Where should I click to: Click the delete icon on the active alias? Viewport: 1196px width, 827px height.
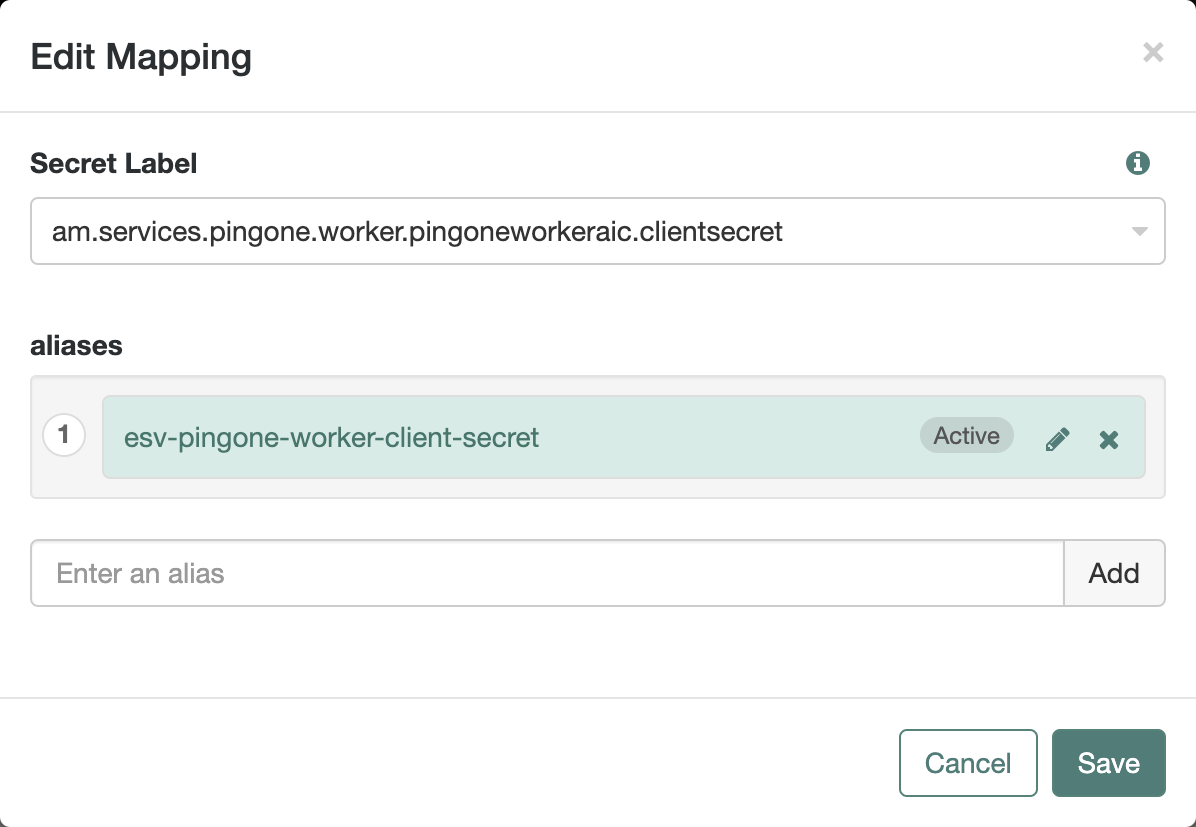[x=1108, y=438]
